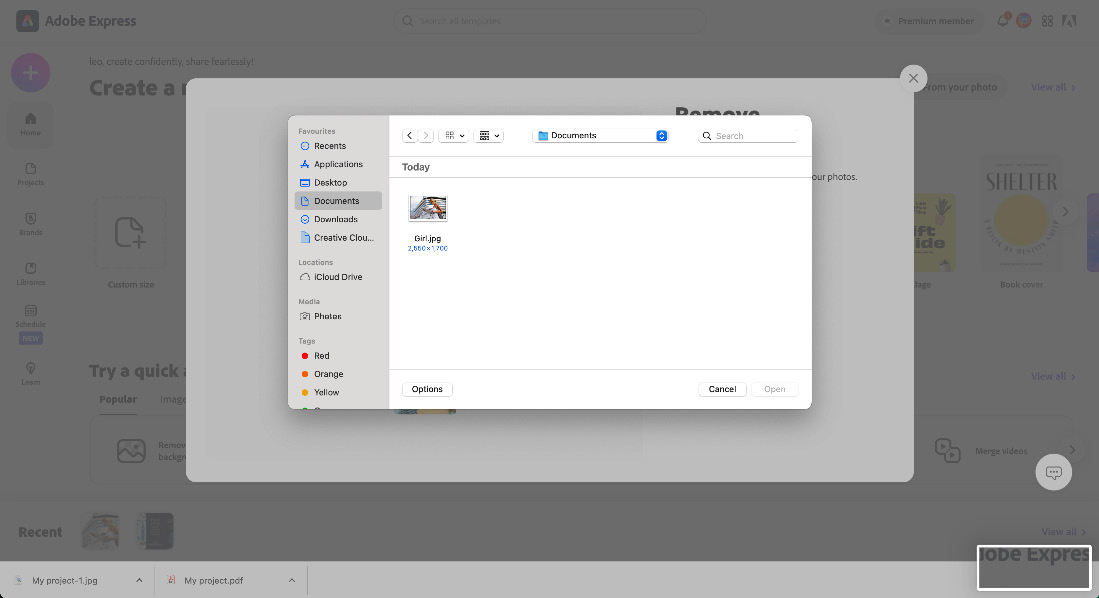Open Home in left sidebar

(x=30, y=124)
